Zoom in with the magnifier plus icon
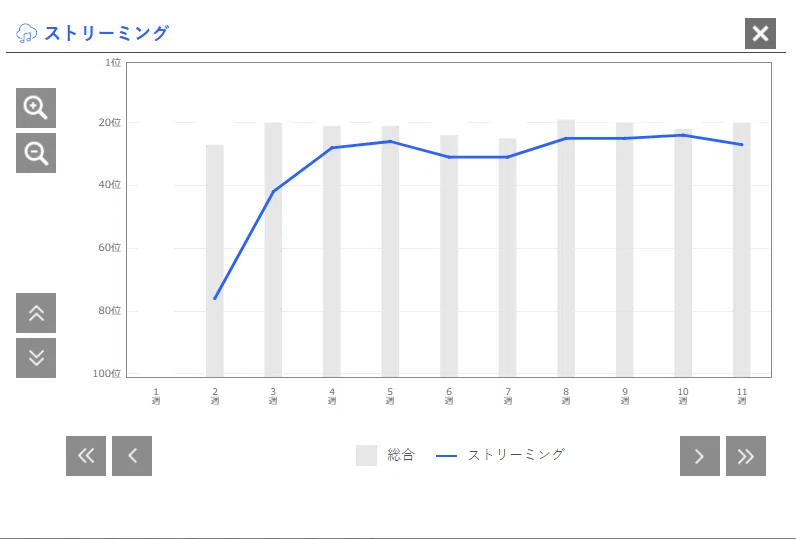Viewport: 796px width, 539px height. tap(36, 108)
